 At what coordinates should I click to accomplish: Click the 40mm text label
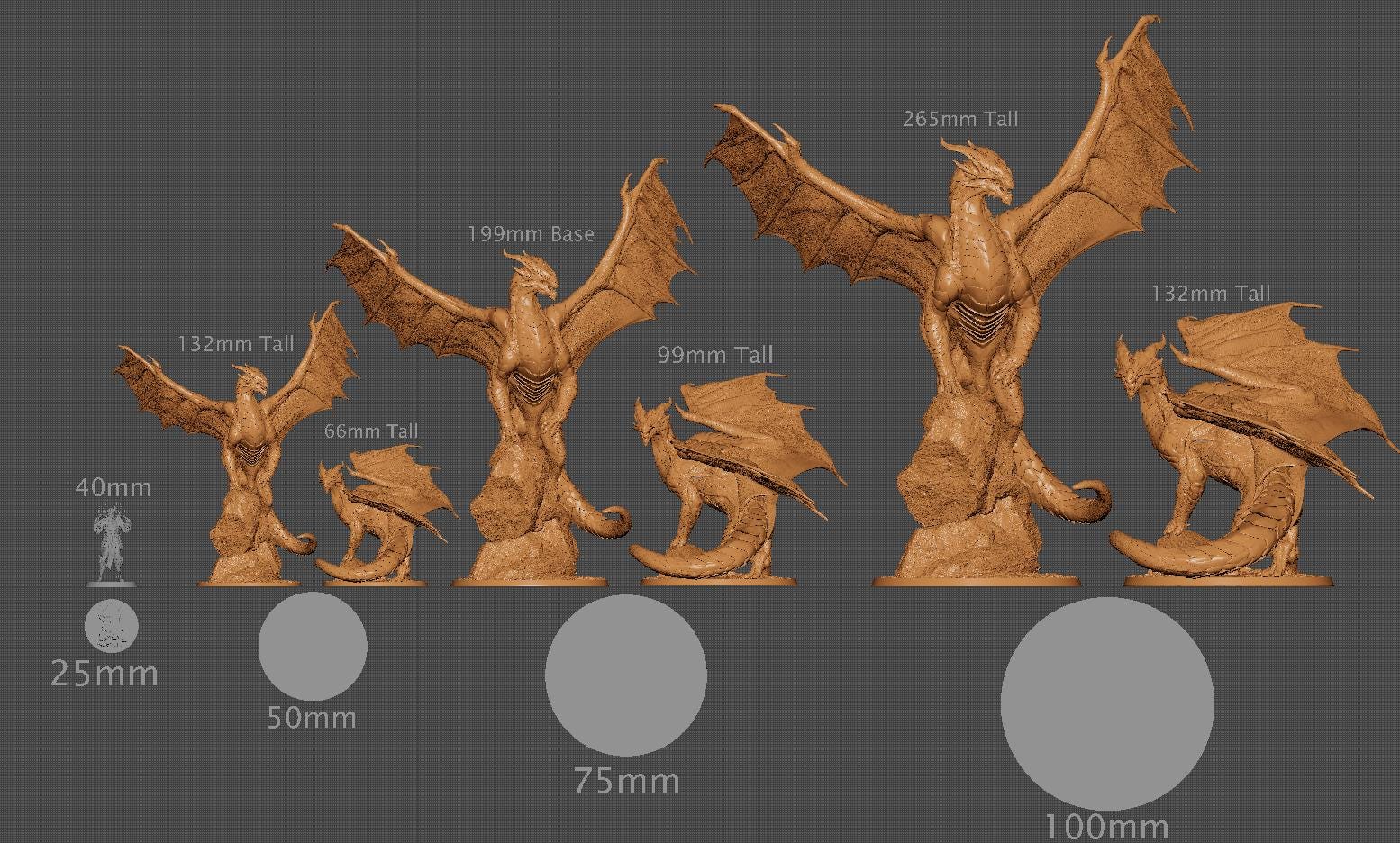(112, 487)
